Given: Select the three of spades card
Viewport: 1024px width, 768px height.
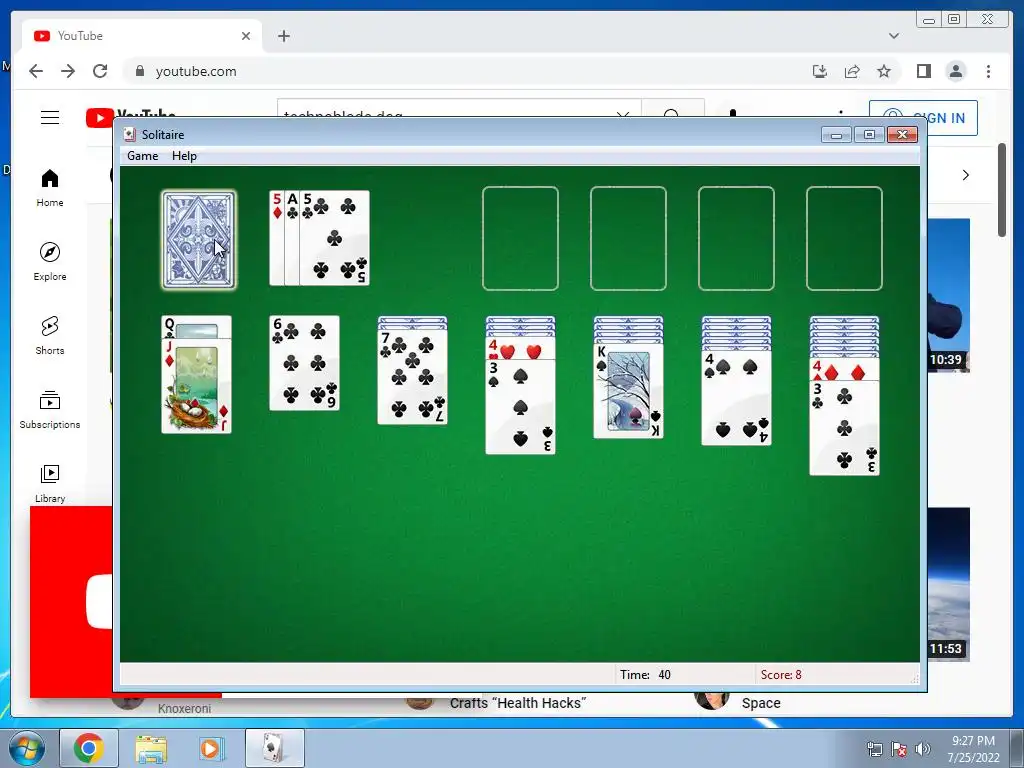Looking at the screenshot, I should [x=520, y=406].
